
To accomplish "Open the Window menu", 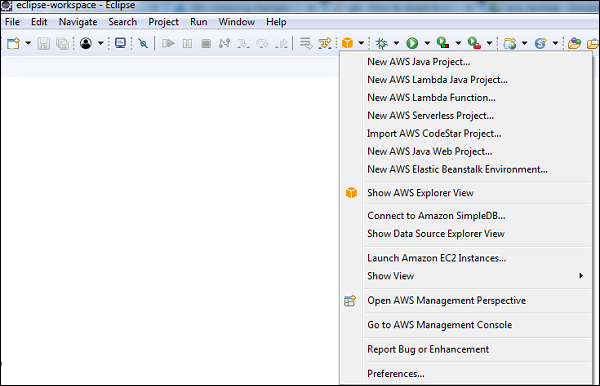I will tap(236, 22).
